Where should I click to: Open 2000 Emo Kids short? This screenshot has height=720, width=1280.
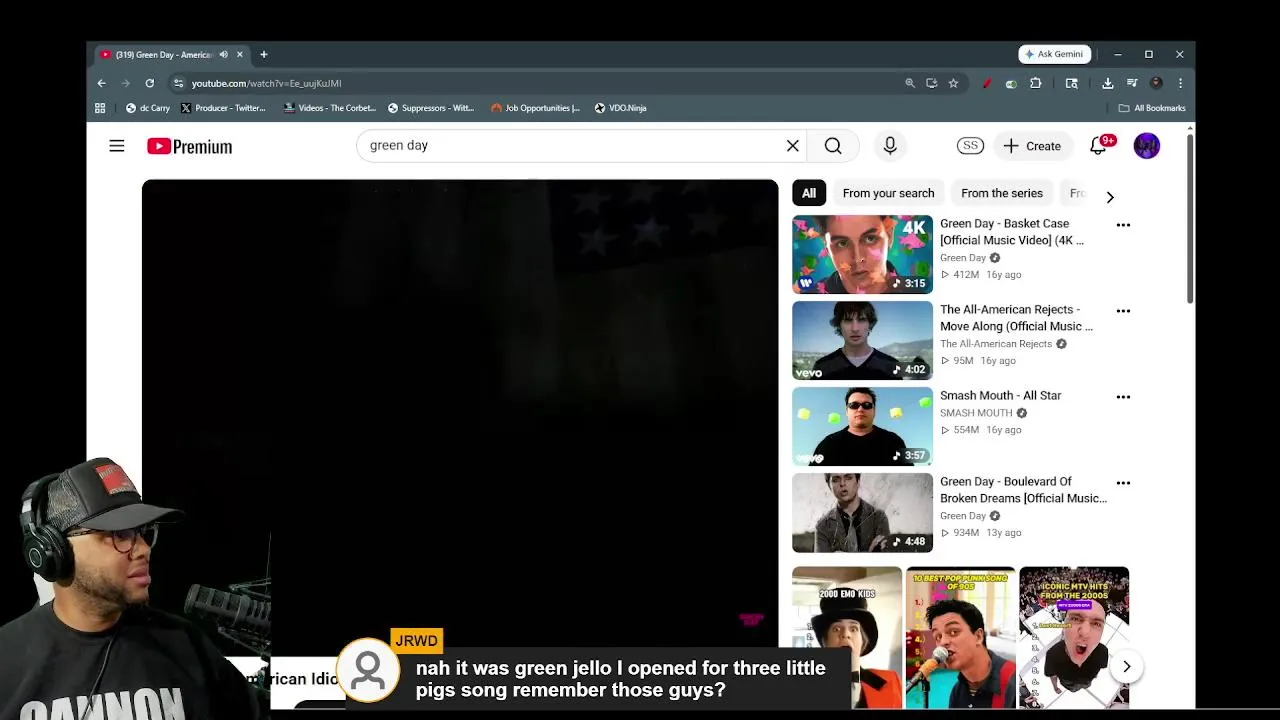point(847,637)
